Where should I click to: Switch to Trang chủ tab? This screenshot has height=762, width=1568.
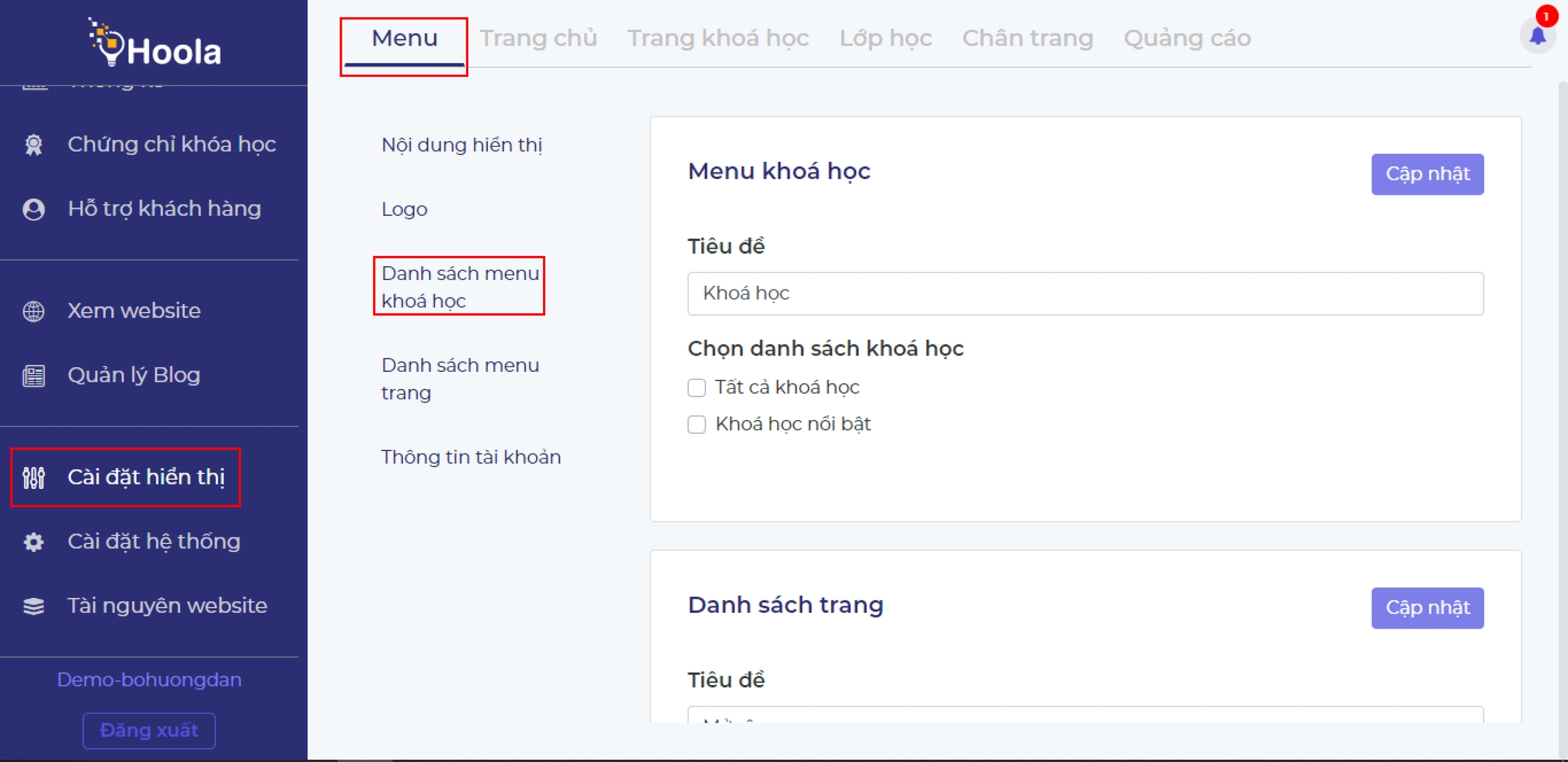pyautogui.click(x=538, y=38)
